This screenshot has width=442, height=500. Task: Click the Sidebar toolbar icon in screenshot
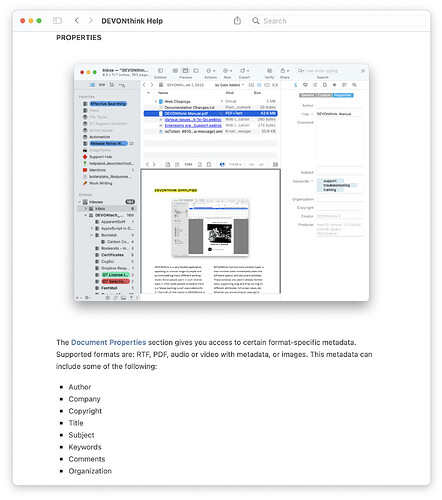[160, 71]
